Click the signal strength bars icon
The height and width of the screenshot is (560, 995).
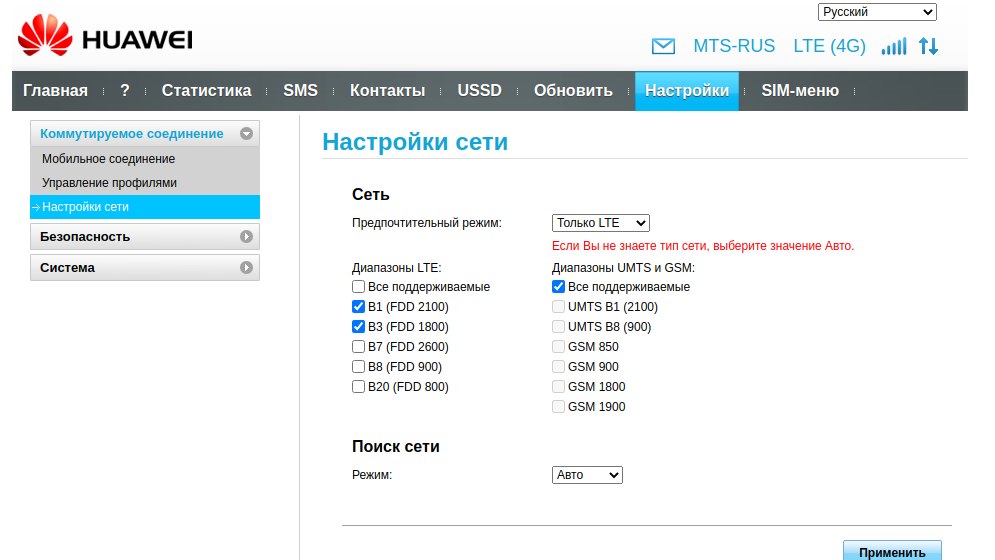click(x=893, y=46)
